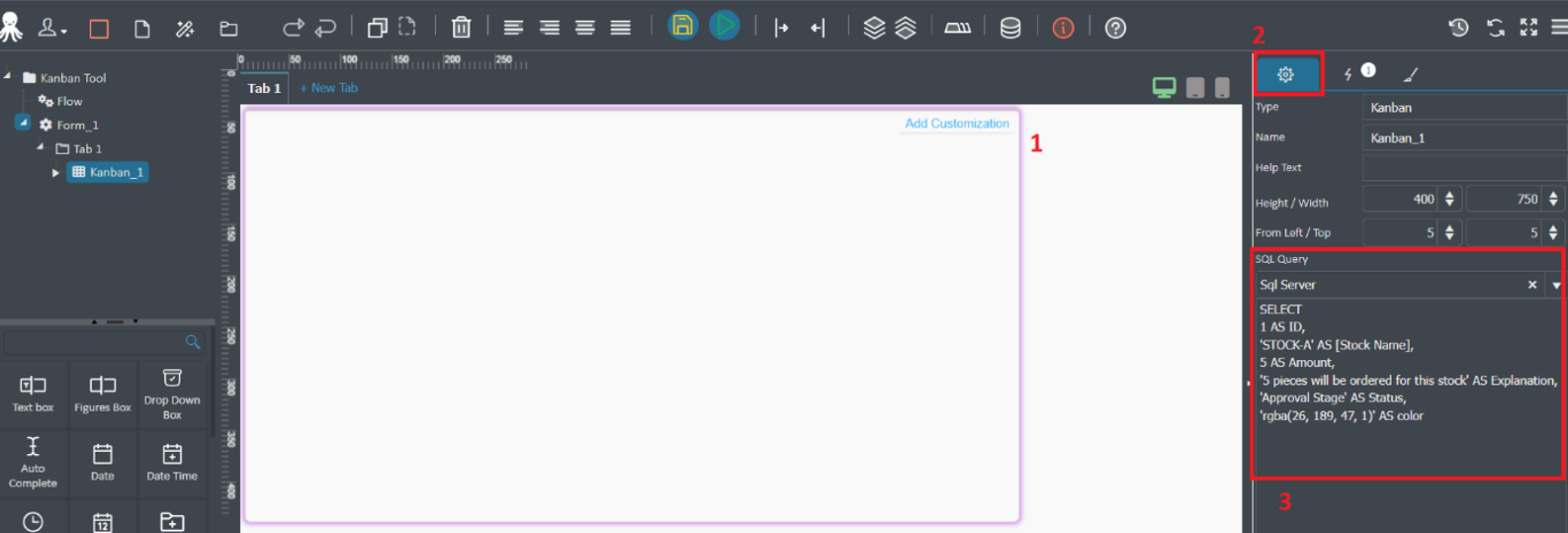Open the brush style tab
Image resolution: width=1568 pixels, height=533 pixels.
[x=1411, y=74]
